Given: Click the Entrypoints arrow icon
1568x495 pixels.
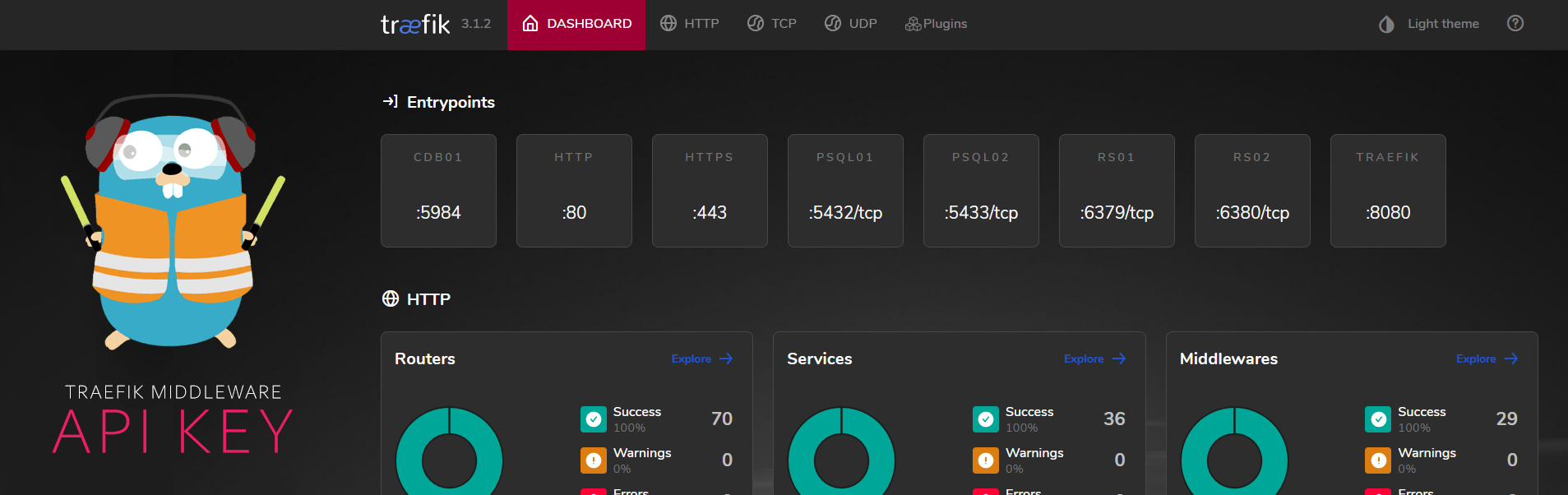Looking at the screenshot, I should 391,101.
